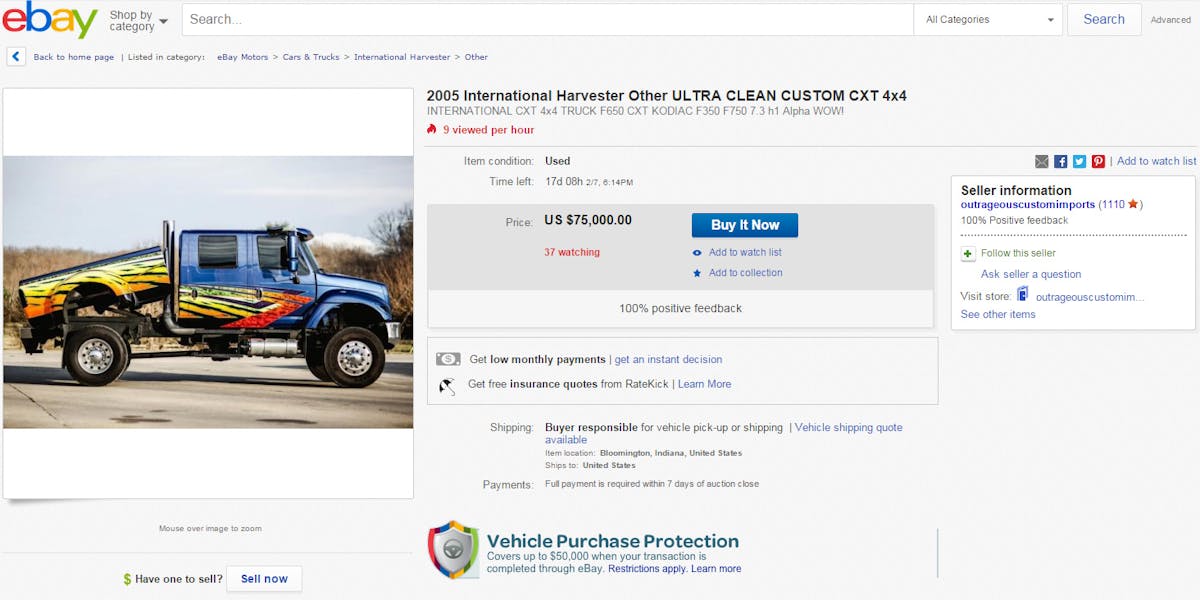Click the star icon beside Add to collection
This screenshot has width=1200, height=600.
[697, 273]
